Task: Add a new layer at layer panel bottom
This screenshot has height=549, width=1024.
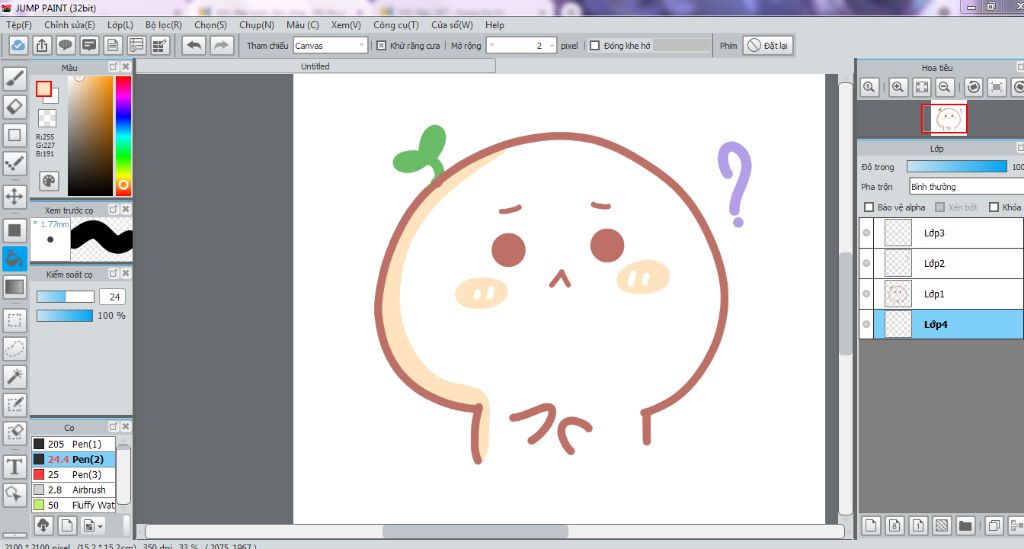Action: point(872,525)
